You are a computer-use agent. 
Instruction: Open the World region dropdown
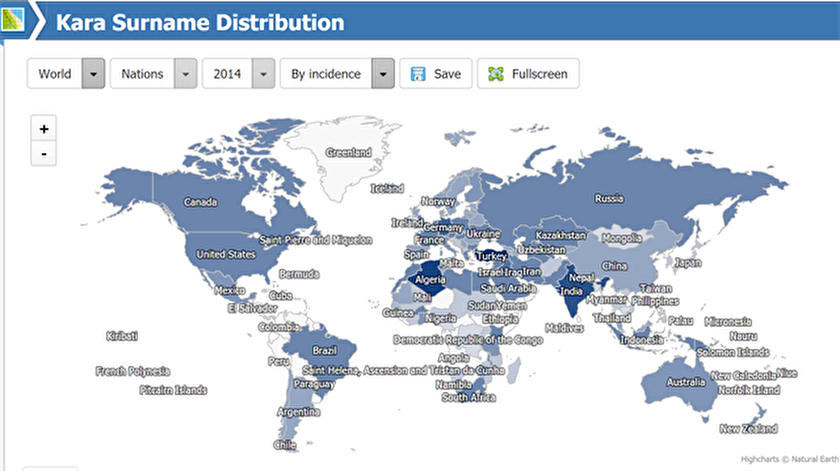(x=66, y=73)
